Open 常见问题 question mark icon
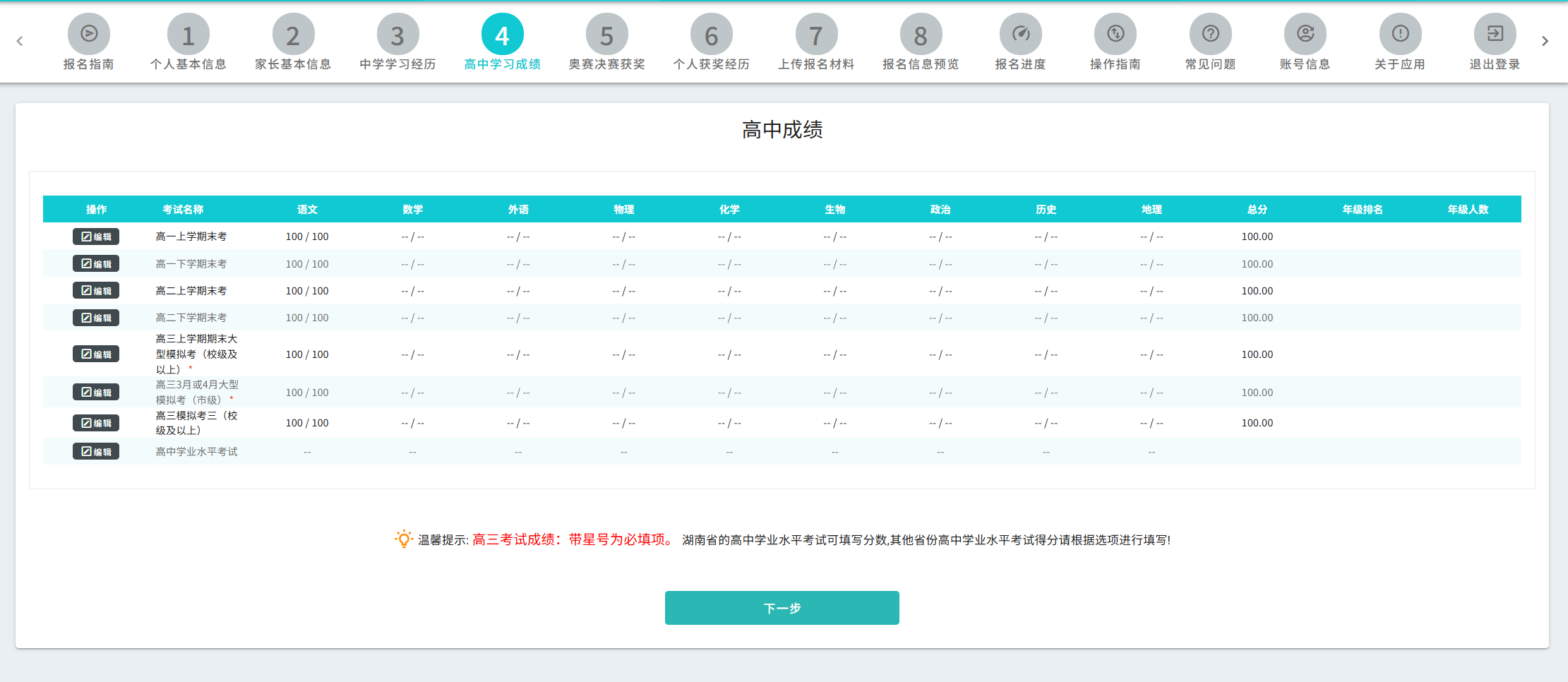Image resolution: width=1568 pixels, height=682 pixels. pyautogui.click(x=1210, y=34)
